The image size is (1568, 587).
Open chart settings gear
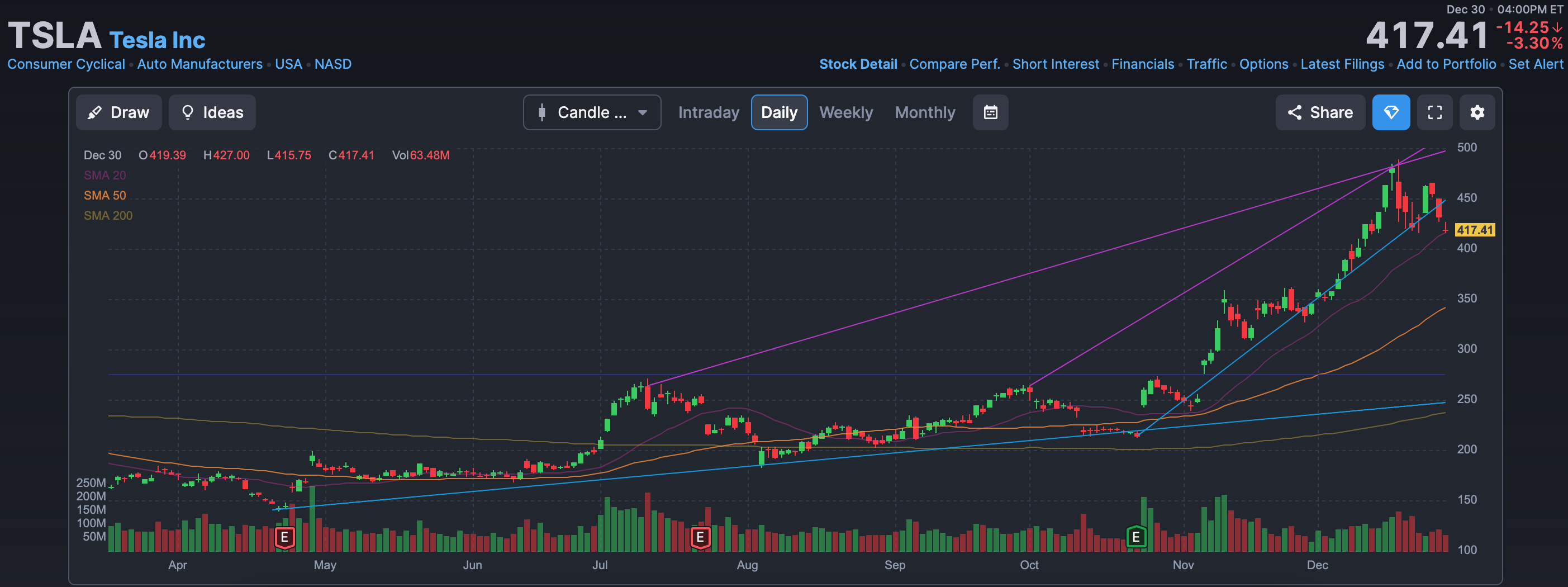pyautogui.click(x=1477, y=113)
